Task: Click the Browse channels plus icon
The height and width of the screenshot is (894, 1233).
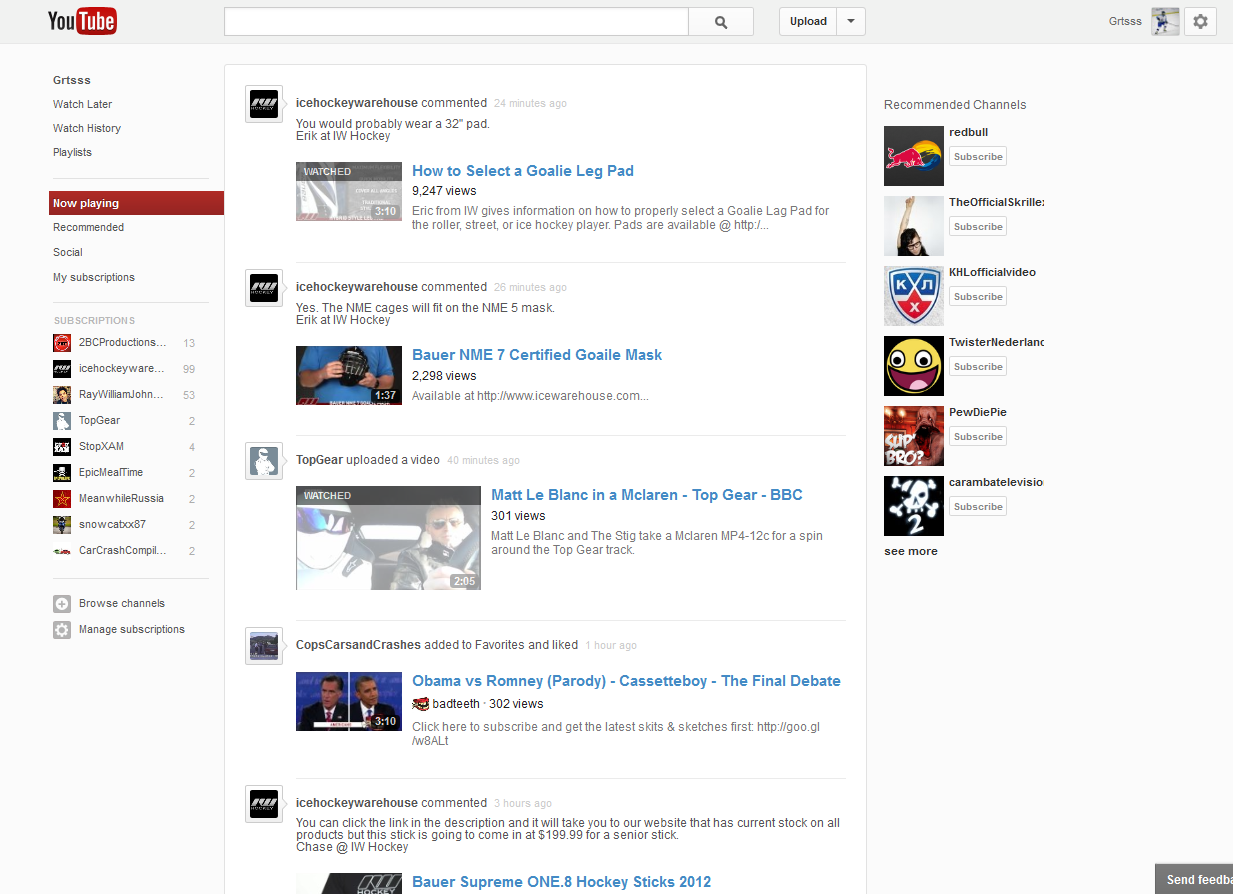Action: coord(62,604)
